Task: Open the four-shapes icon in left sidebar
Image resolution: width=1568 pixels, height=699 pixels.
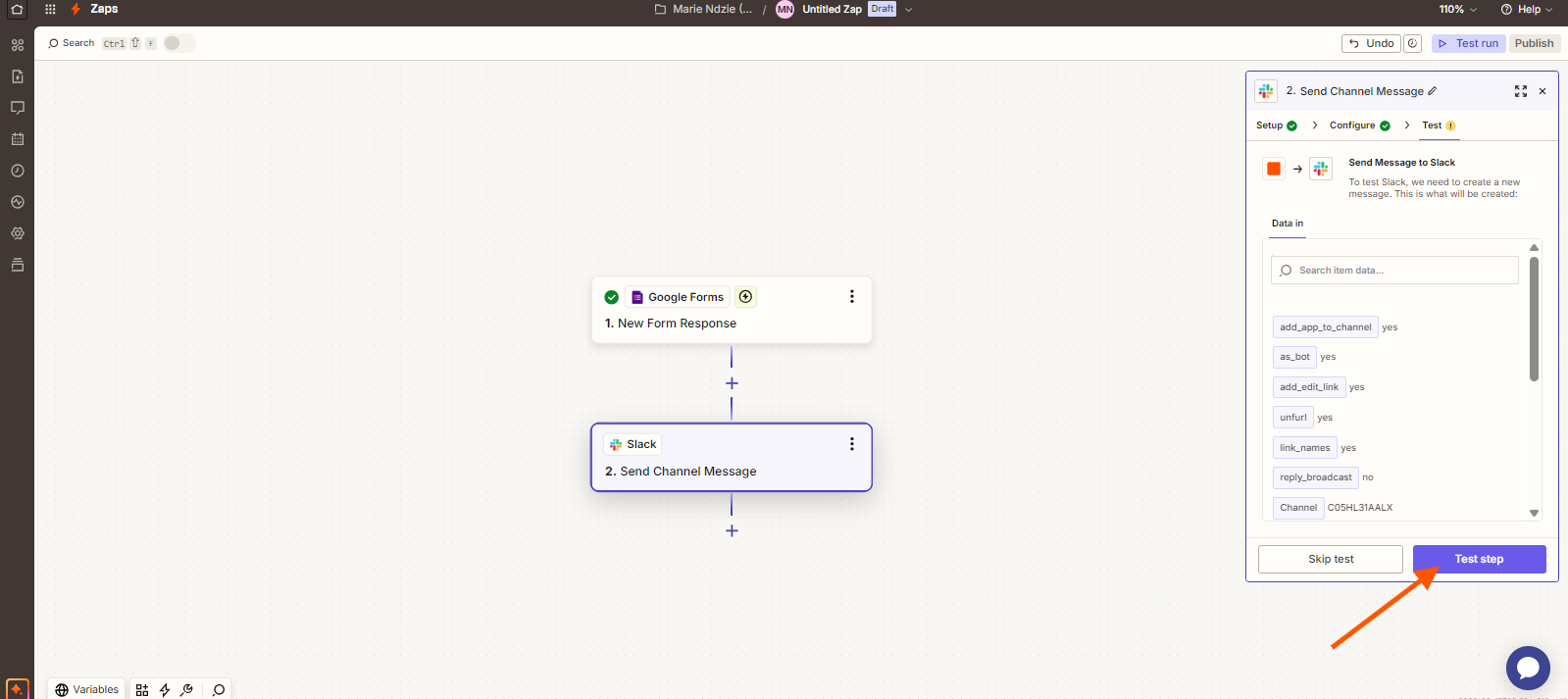Action: point(18,45)
